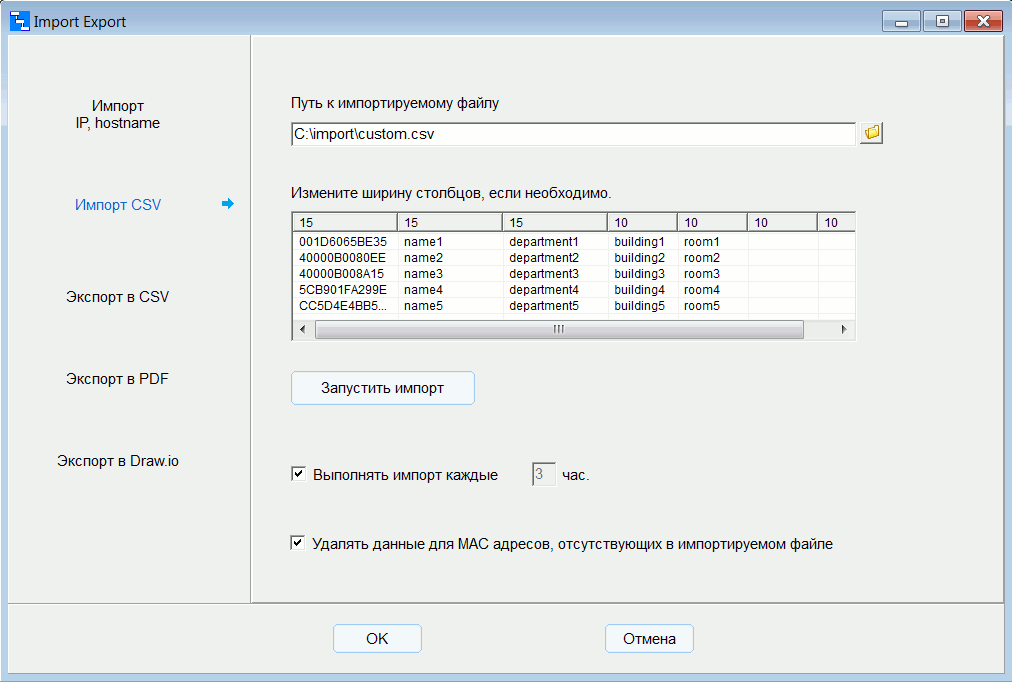
Task: Switch to Экспорт в CSV section
Action: coord(118,297)
